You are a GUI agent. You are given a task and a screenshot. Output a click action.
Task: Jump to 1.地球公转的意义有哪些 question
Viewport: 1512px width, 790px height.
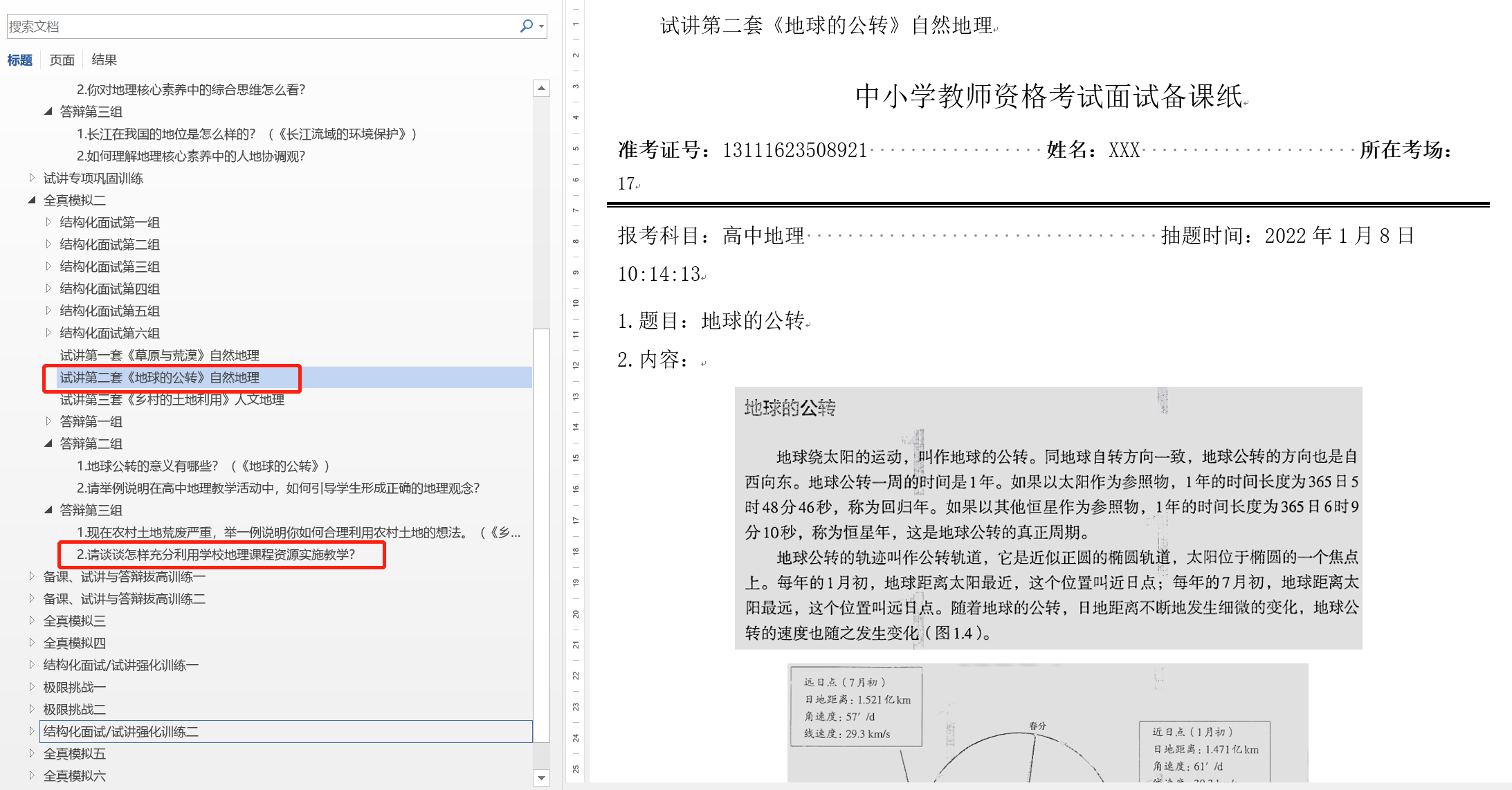(202, 466)
